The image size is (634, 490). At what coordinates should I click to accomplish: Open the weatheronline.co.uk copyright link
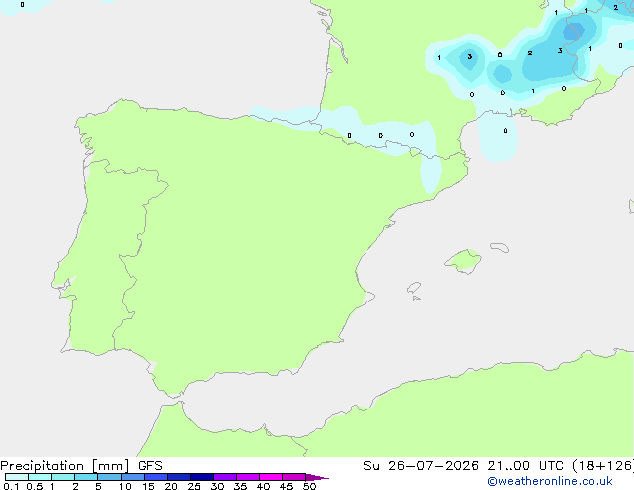550,481
